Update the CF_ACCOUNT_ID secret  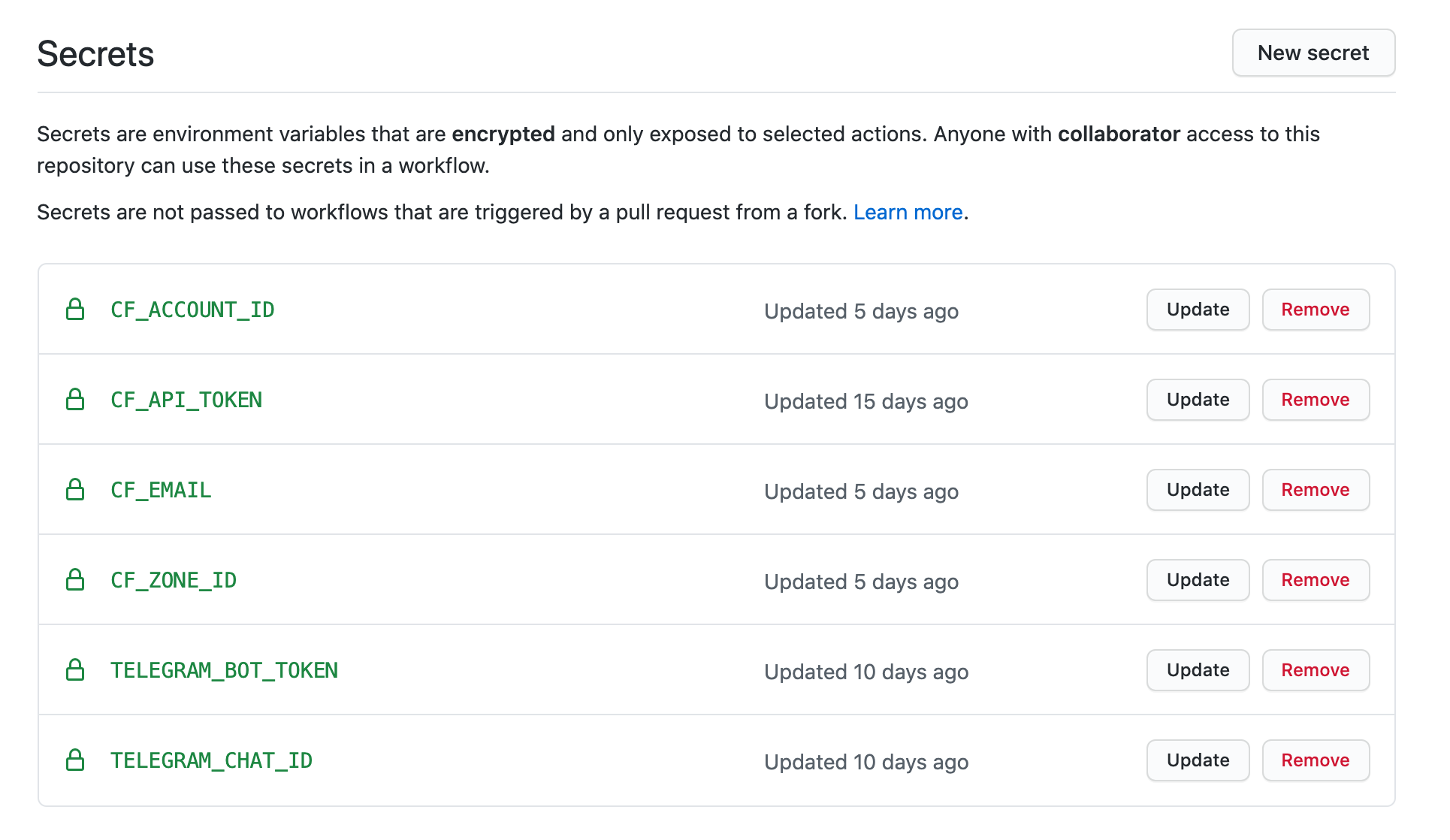point(1198,310)
